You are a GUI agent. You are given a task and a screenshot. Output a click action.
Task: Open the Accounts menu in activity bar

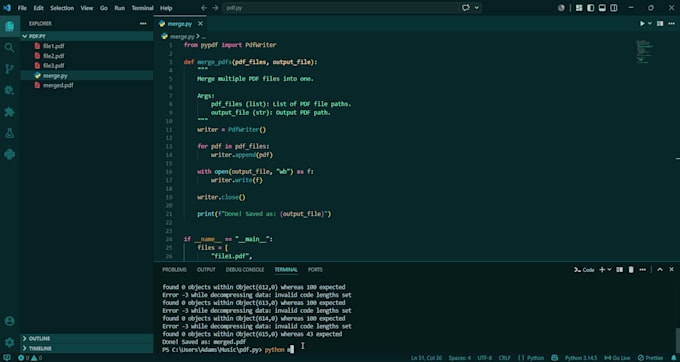pyautogui.click(x=10, y=321)
